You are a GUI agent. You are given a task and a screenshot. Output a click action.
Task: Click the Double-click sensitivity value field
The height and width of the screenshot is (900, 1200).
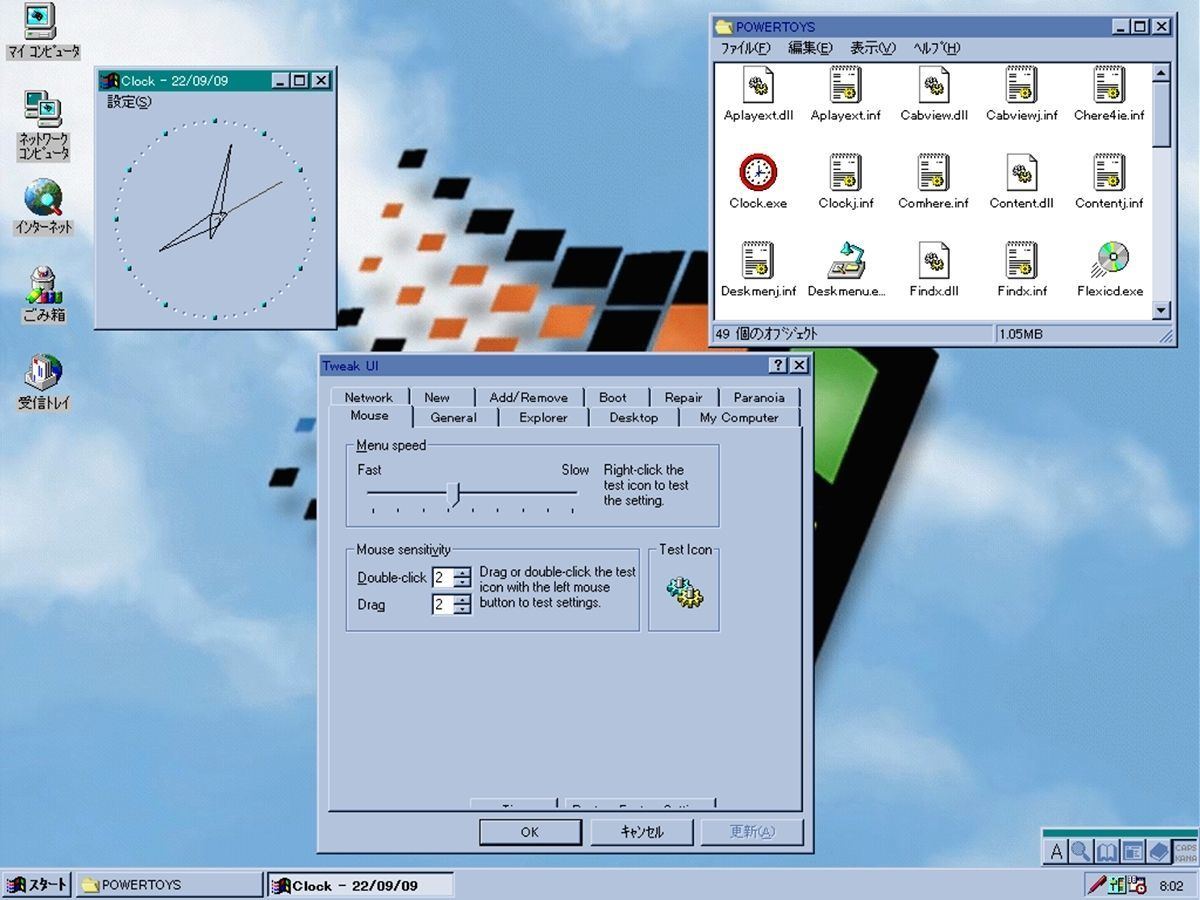click(443, 577)
